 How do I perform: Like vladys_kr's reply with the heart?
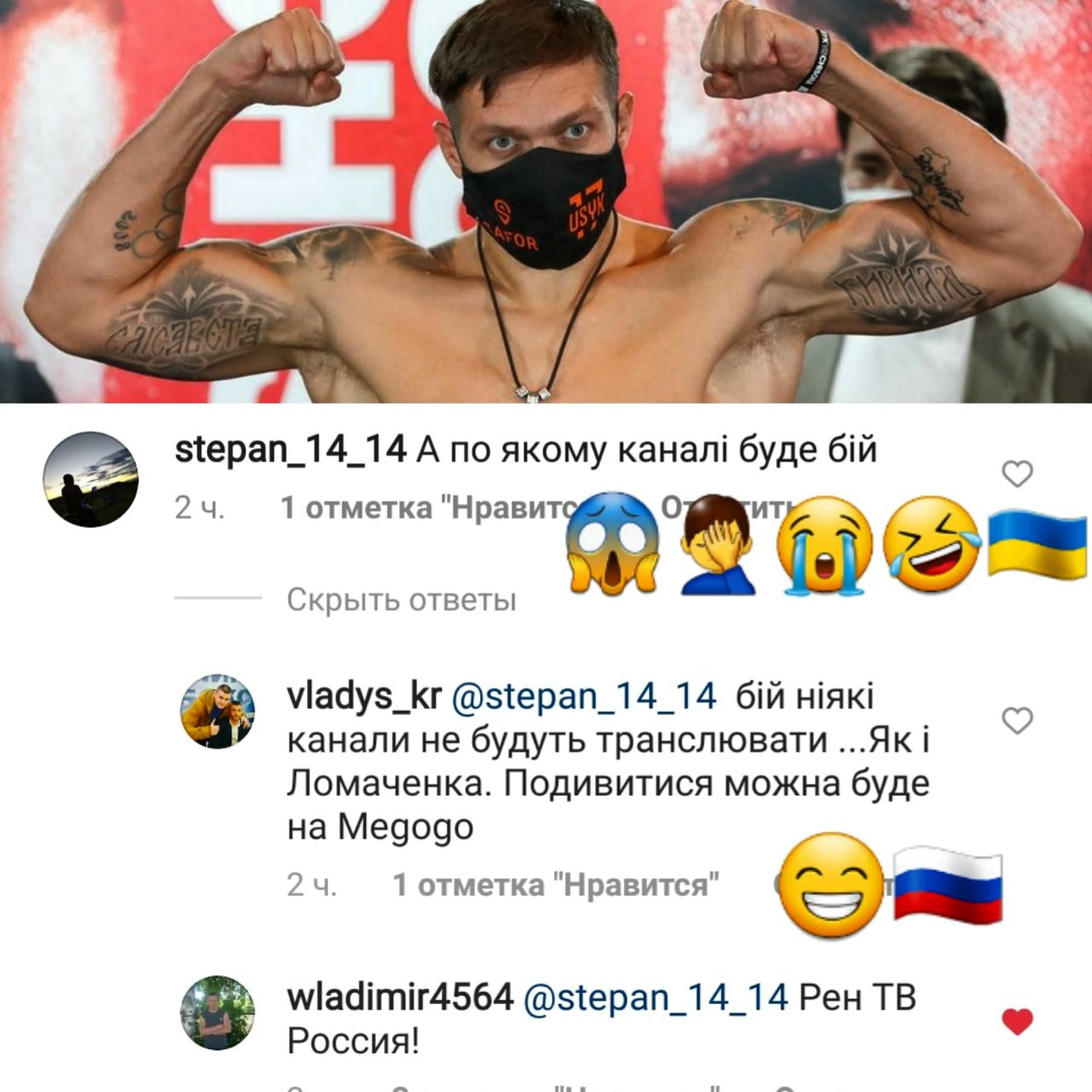click(x=1017, y=721)
